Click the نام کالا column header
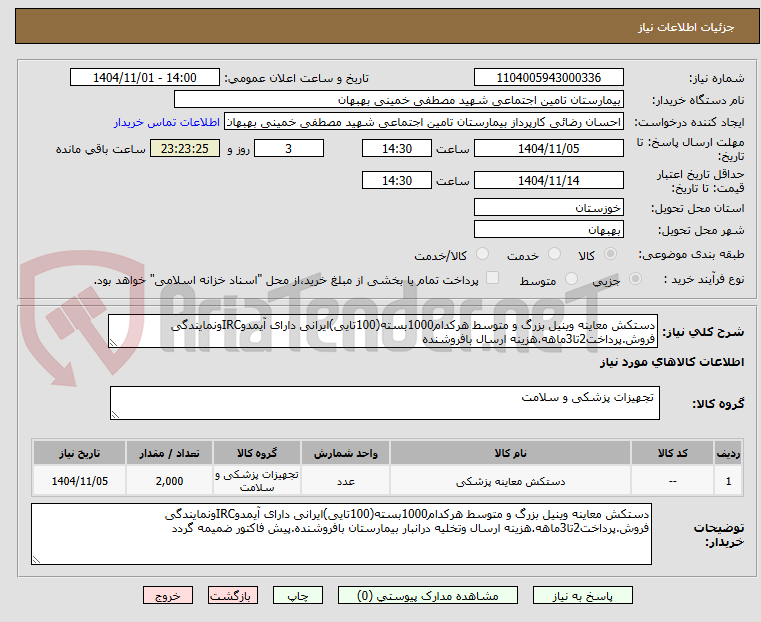This screenshot has width=761, height=622. pyautogui.click(x=510, y=453)
